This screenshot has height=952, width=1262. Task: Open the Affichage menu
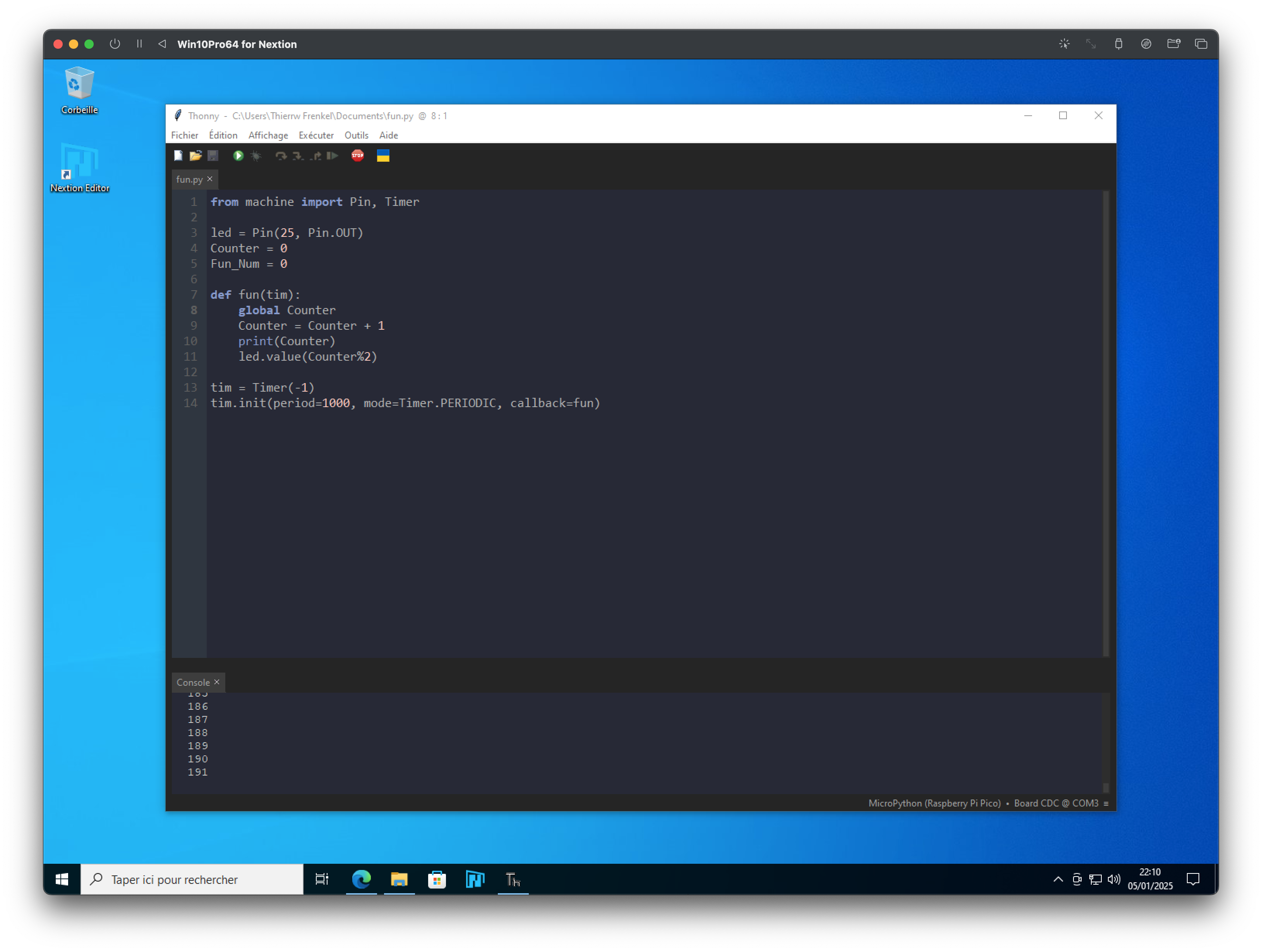point(267,135)
